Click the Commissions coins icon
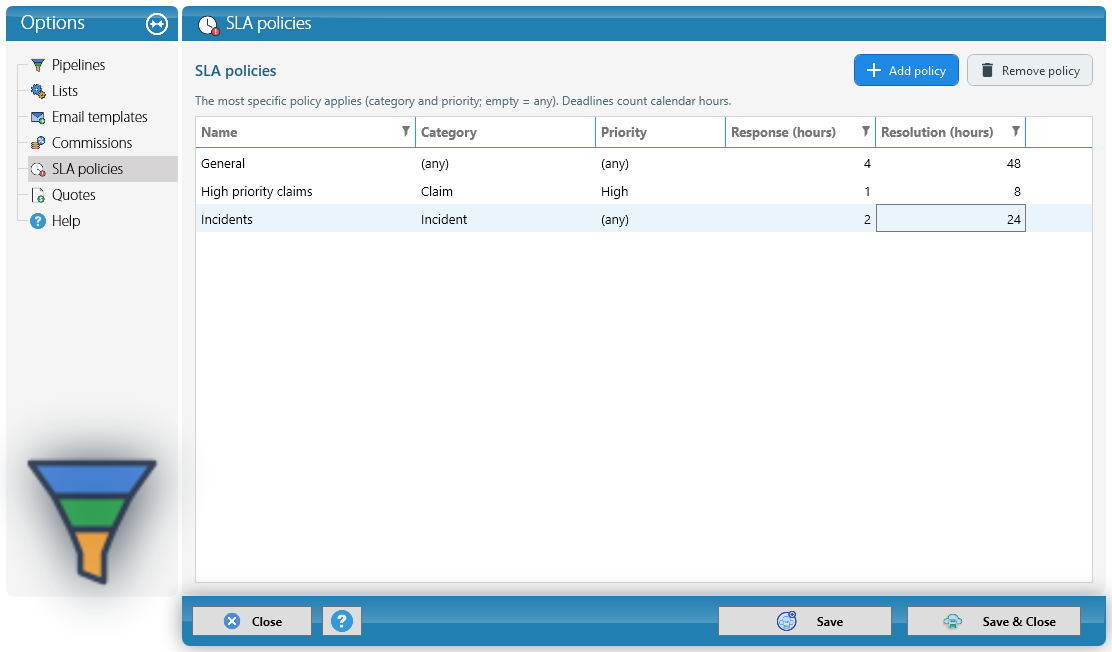Screen dimensions: 1112x652 click(x=38, y=143)
